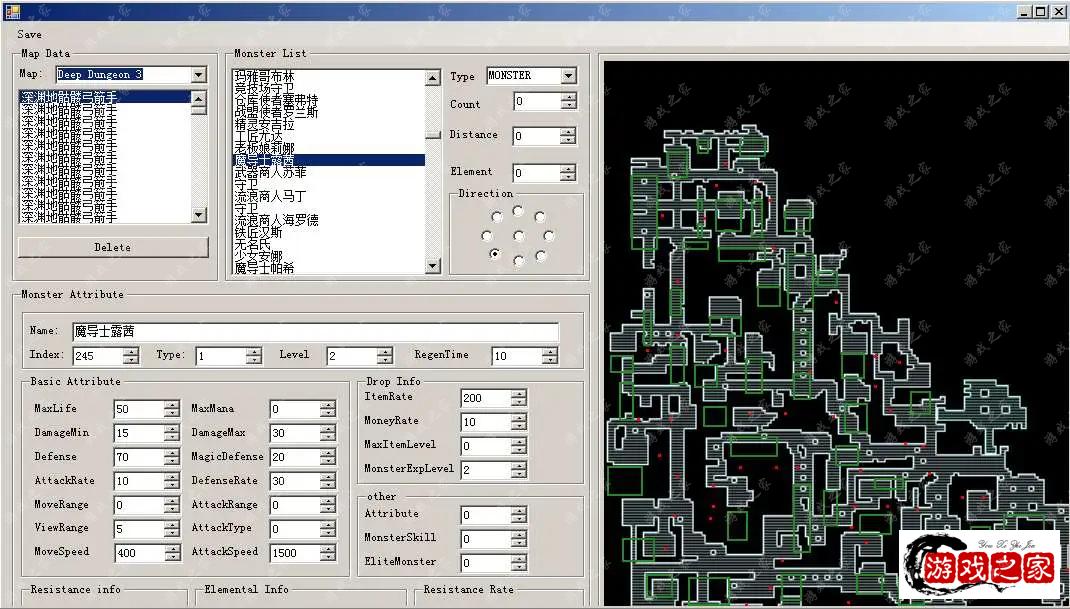Open the Save menu
The image size is (1070, 609).
click(x=30, y=34)
